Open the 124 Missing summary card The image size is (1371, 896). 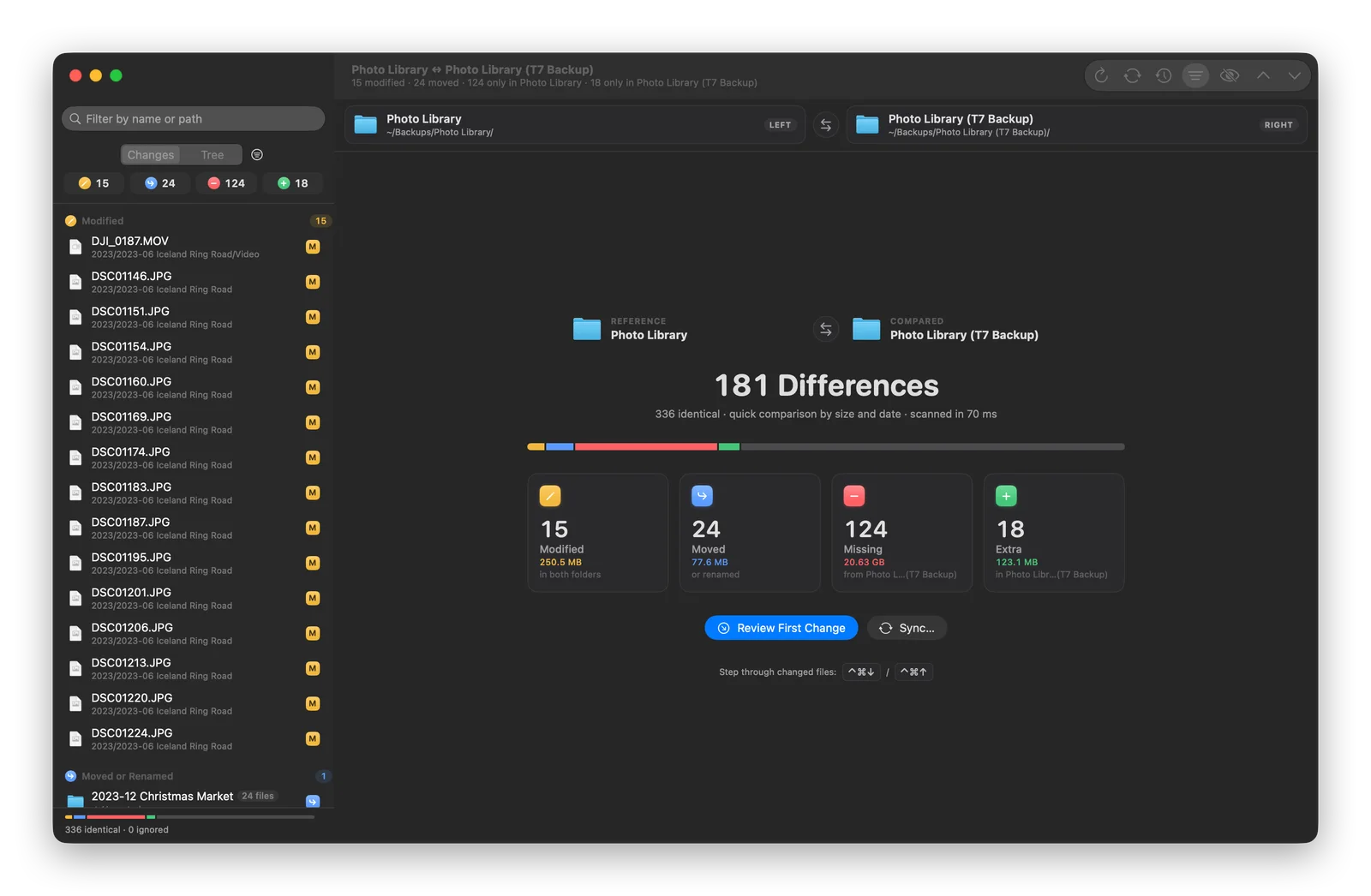coord(902,533)
